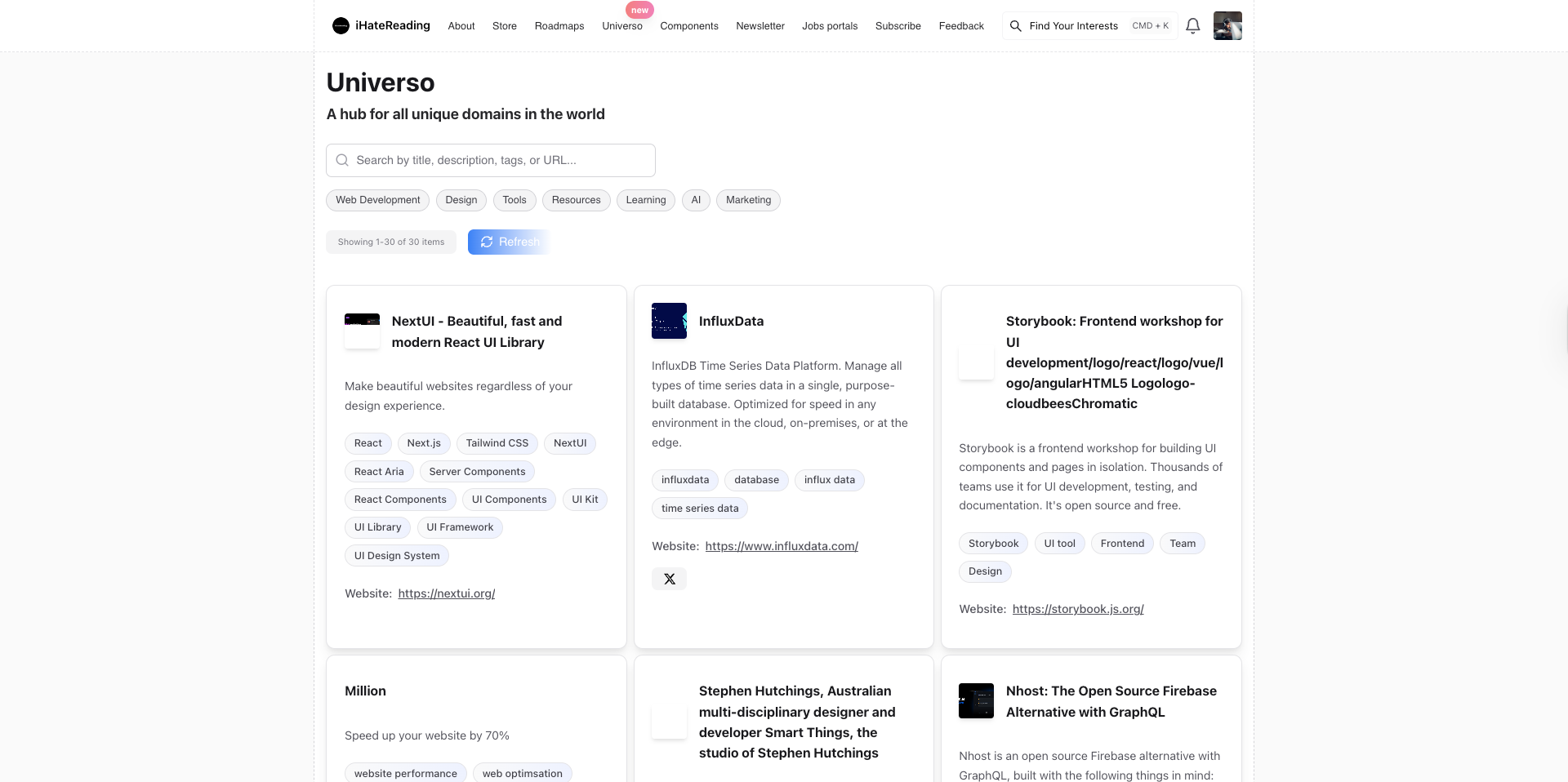Filter by Resources category

[x=577, y=200]
